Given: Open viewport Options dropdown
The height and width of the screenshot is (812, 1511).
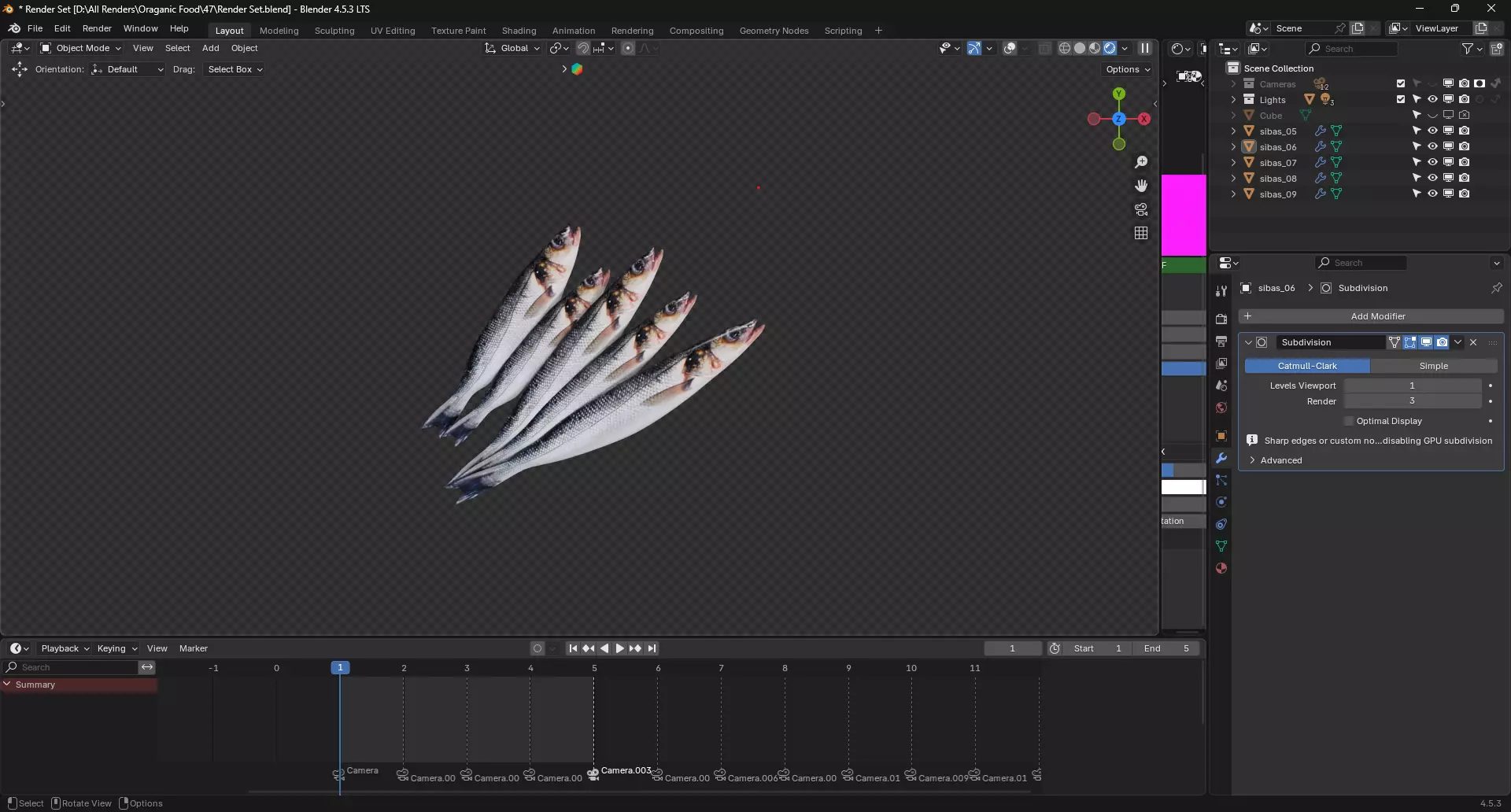Looking at the screenshot, I should (x=1128, y=69).
